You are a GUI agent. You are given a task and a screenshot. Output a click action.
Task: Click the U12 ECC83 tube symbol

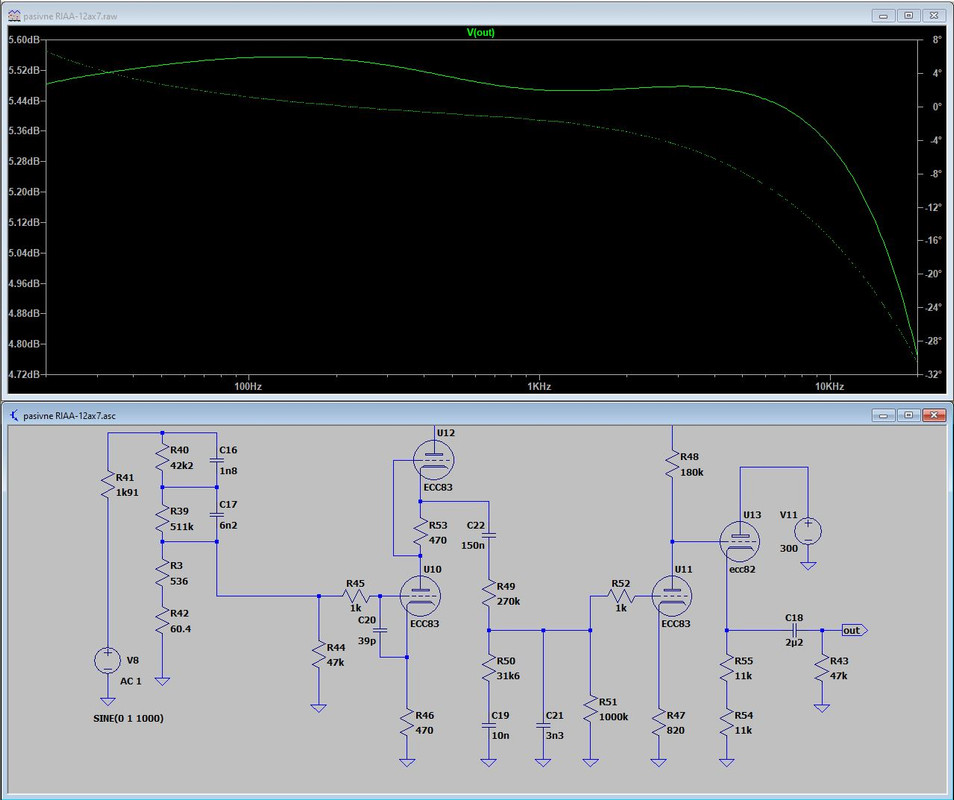(434, 460)
